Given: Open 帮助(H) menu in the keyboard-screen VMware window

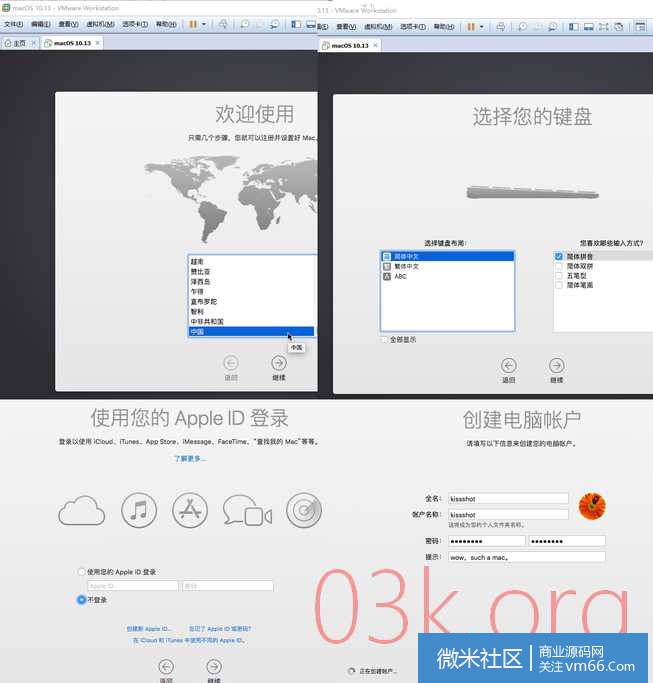Looking at the screenshot, I should pyautogui.click(x=443, y=27).
